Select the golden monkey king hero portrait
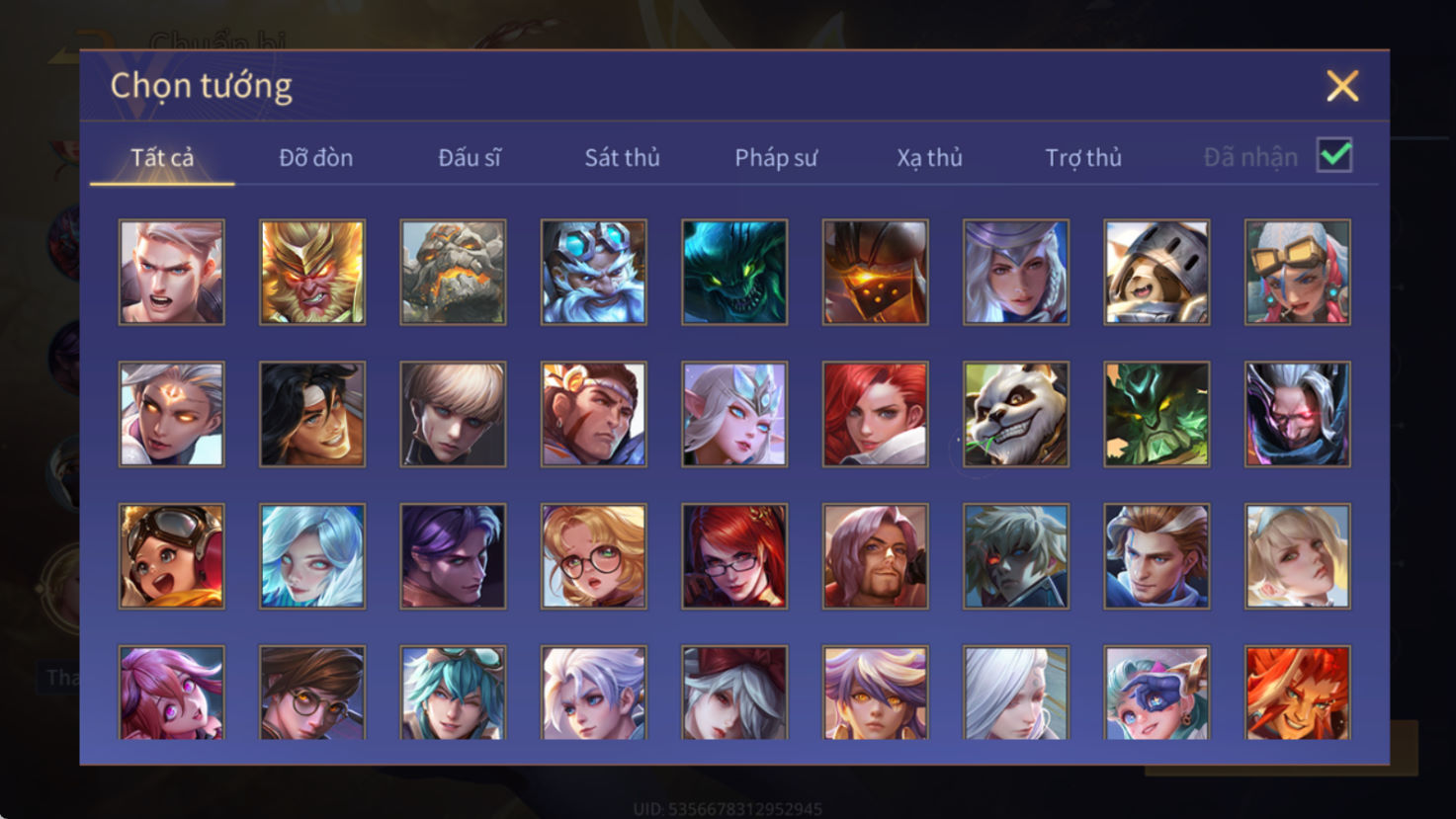The width and height of the screenshot is (1456, 819). pyautogui.click(x=312, y=273)
